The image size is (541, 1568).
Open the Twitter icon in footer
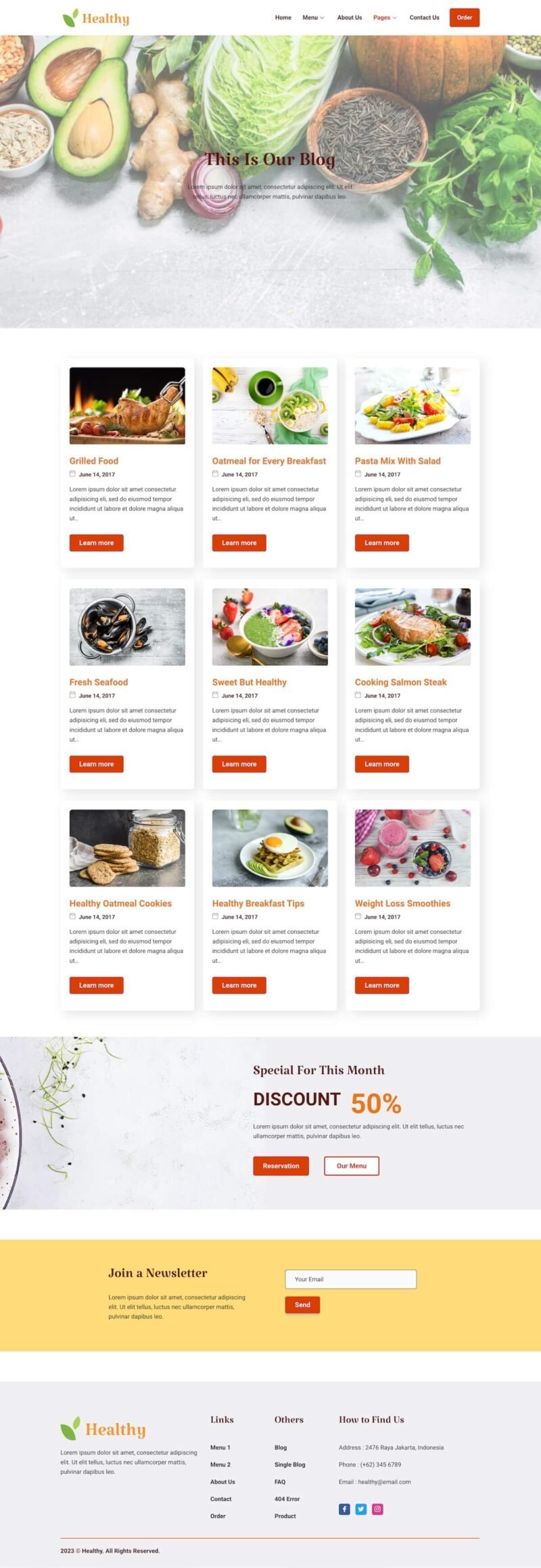[361, 1509]
